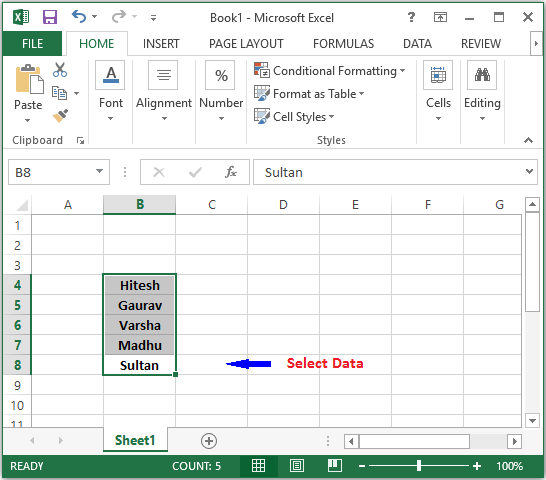
Task: Switch to the INSERT tab
Action: tap(161, 44)
